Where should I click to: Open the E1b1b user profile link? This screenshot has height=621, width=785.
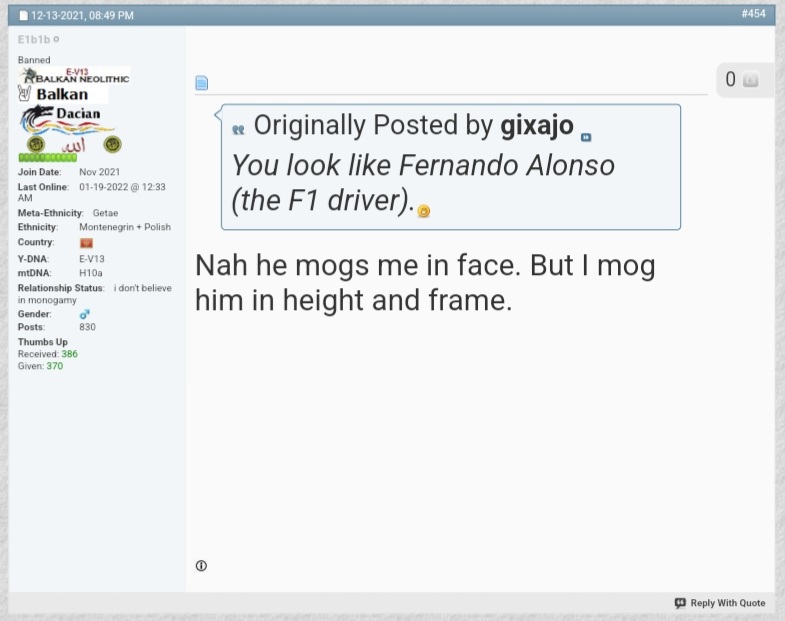pyautogui.click(x=34, y=39)
